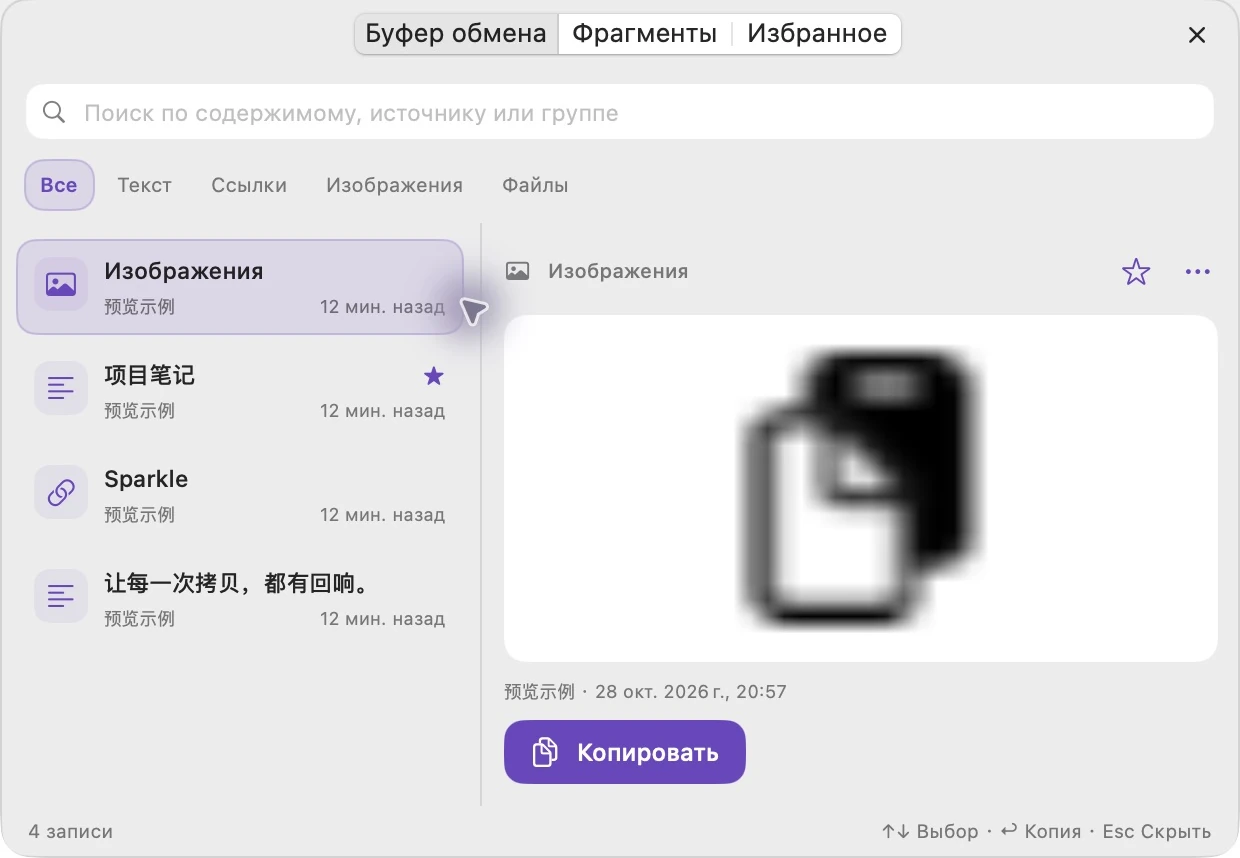This screenshot has height=858, width=1240.
Task: Click the magnifying glass search icon
Action: [54, 112]
